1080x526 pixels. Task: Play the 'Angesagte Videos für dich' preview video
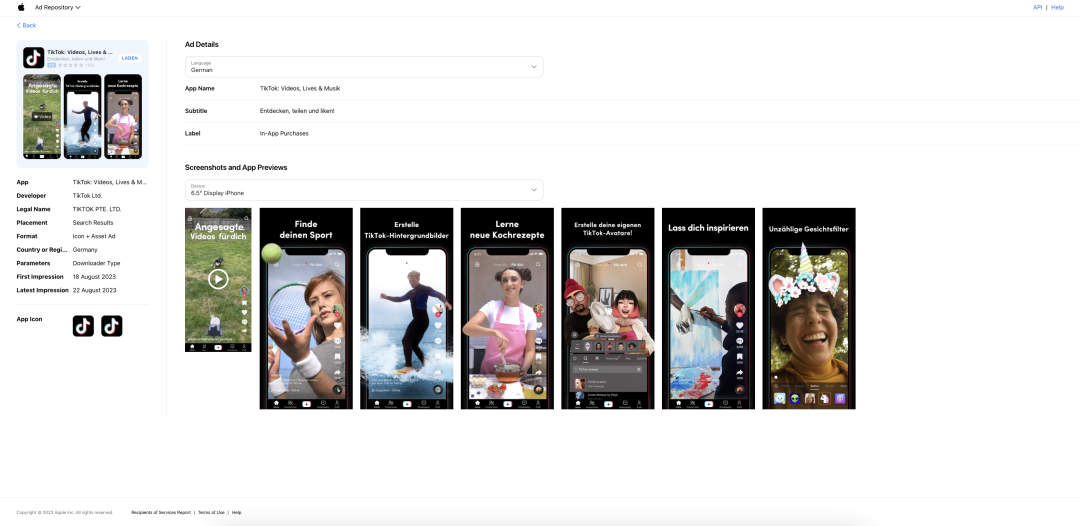point(218,279)
